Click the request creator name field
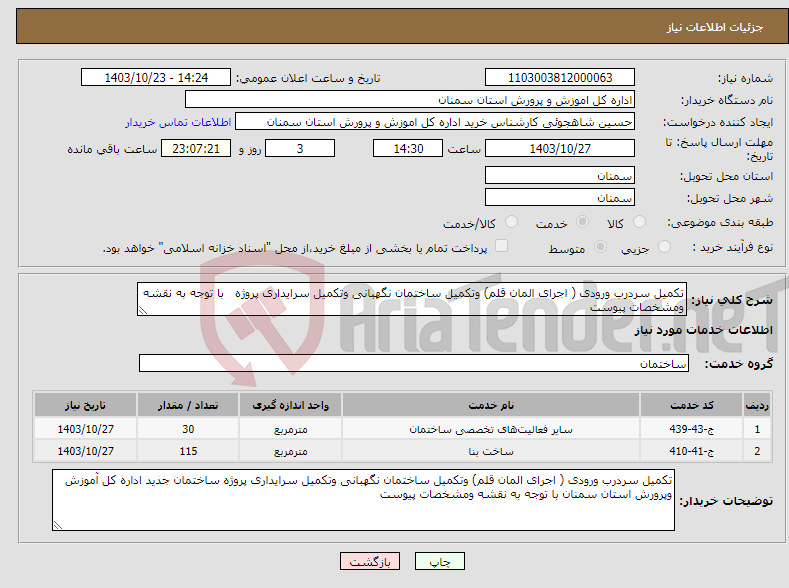Screen dimensions: 789x588 (x=435, y=122)
